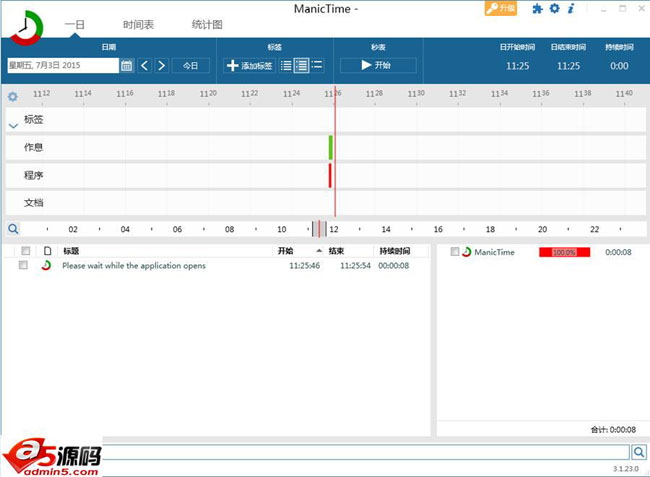650x477 pixels.
Task: Click the sort arrow beside 开始
Action: pyautogui.click(x=319, y=251)
